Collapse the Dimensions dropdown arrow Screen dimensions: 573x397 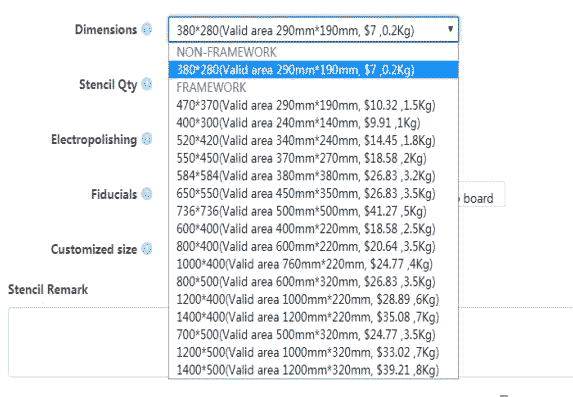[451, 29]
